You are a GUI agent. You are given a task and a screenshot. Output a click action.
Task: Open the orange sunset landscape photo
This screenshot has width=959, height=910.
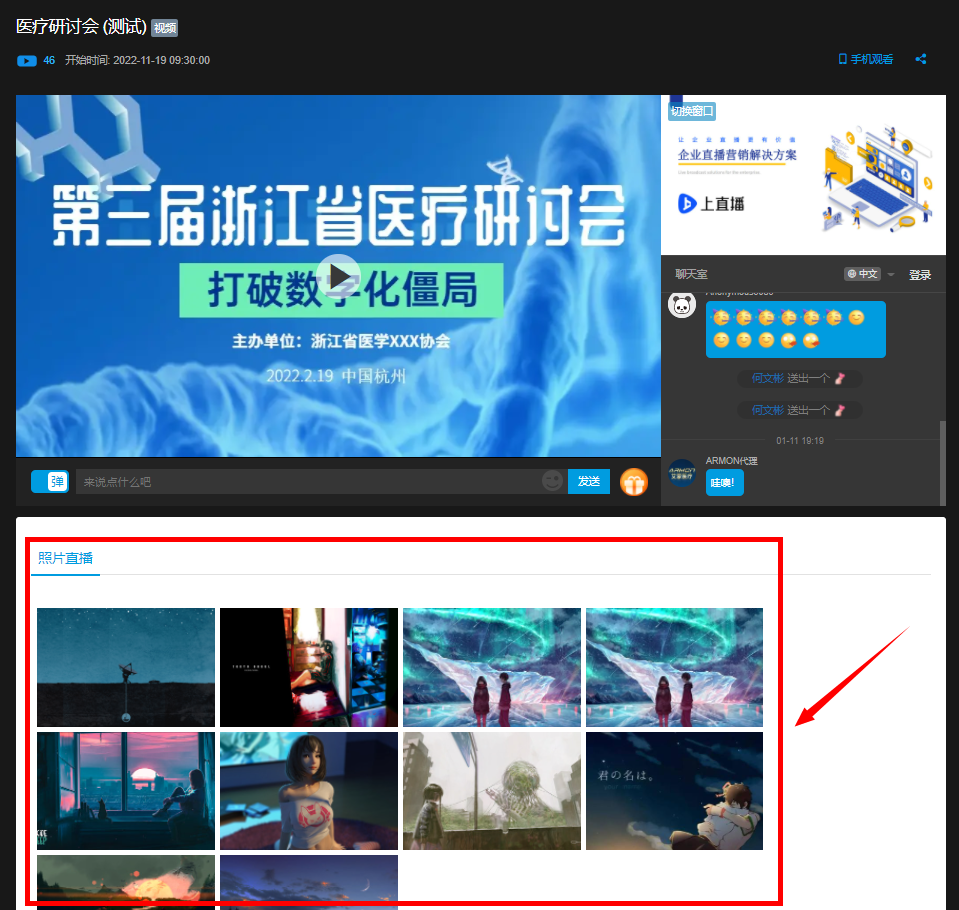pos(126,882)
